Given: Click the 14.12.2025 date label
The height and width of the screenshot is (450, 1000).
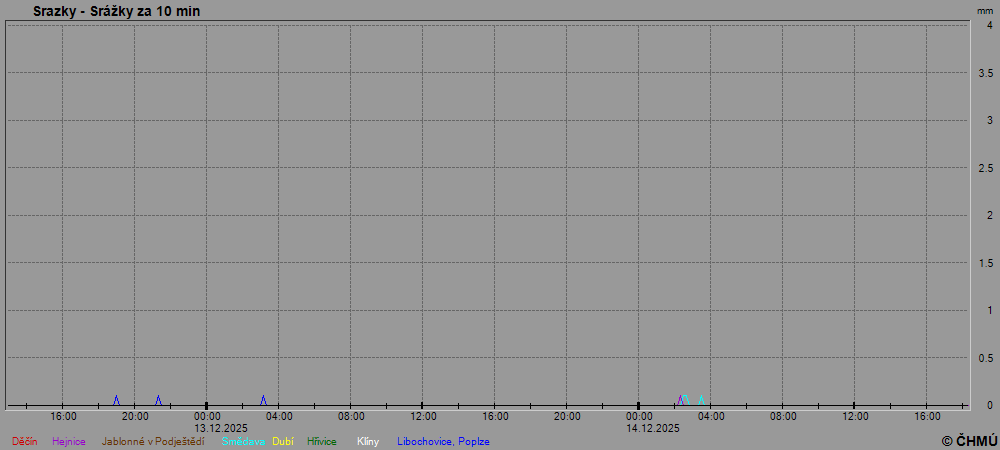Looking at the screenshot, I should [653, 428].
